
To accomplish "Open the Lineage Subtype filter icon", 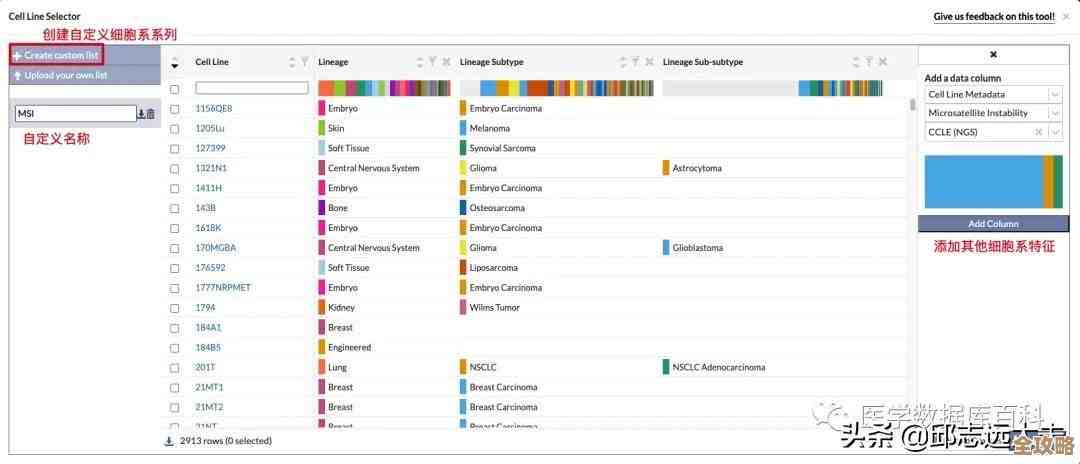I will point(634,62).
